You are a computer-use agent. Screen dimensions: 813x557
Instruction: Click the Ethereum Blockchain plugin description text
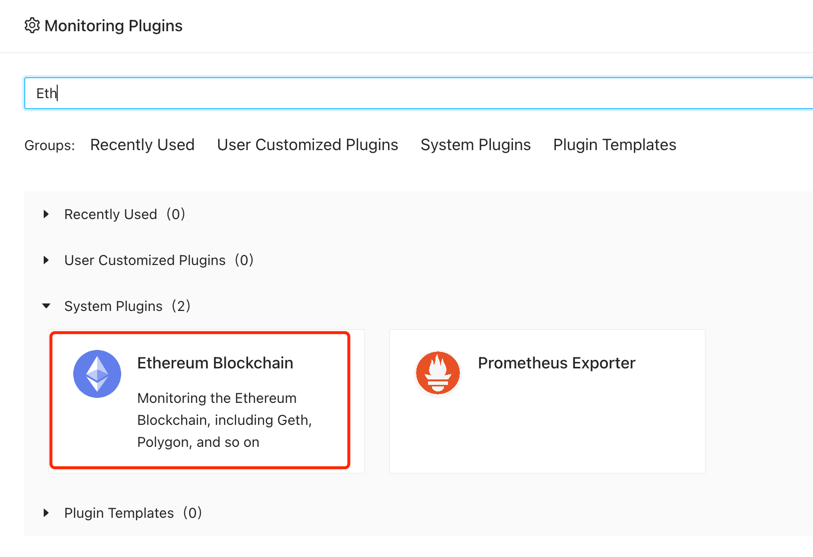coord(224,420)
